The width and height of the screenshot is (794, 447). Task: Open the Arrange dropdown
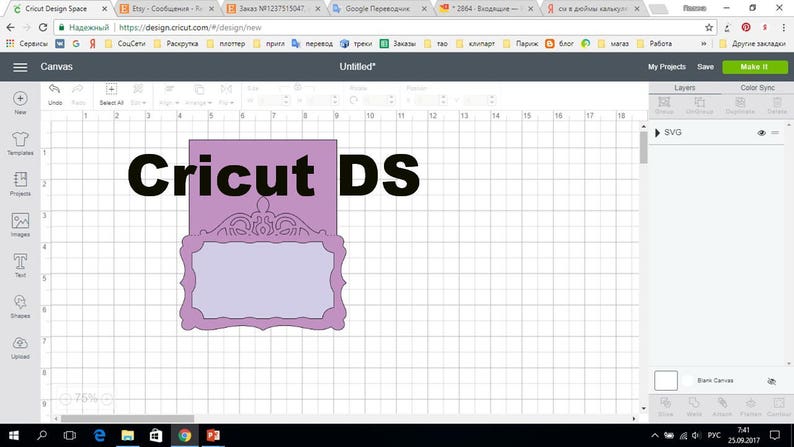pos(199,94)
